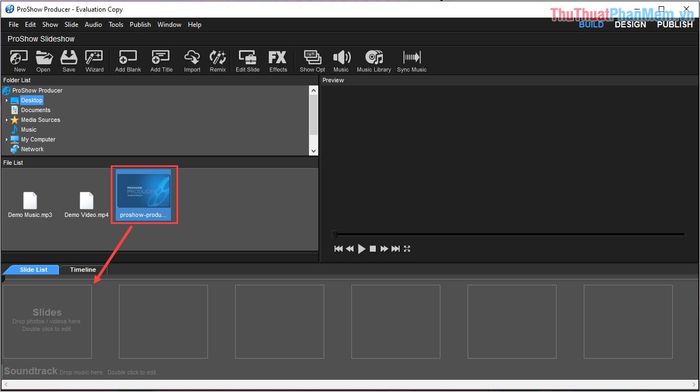
Task: Switch to the Slide List tab
Action: point(32,270)
